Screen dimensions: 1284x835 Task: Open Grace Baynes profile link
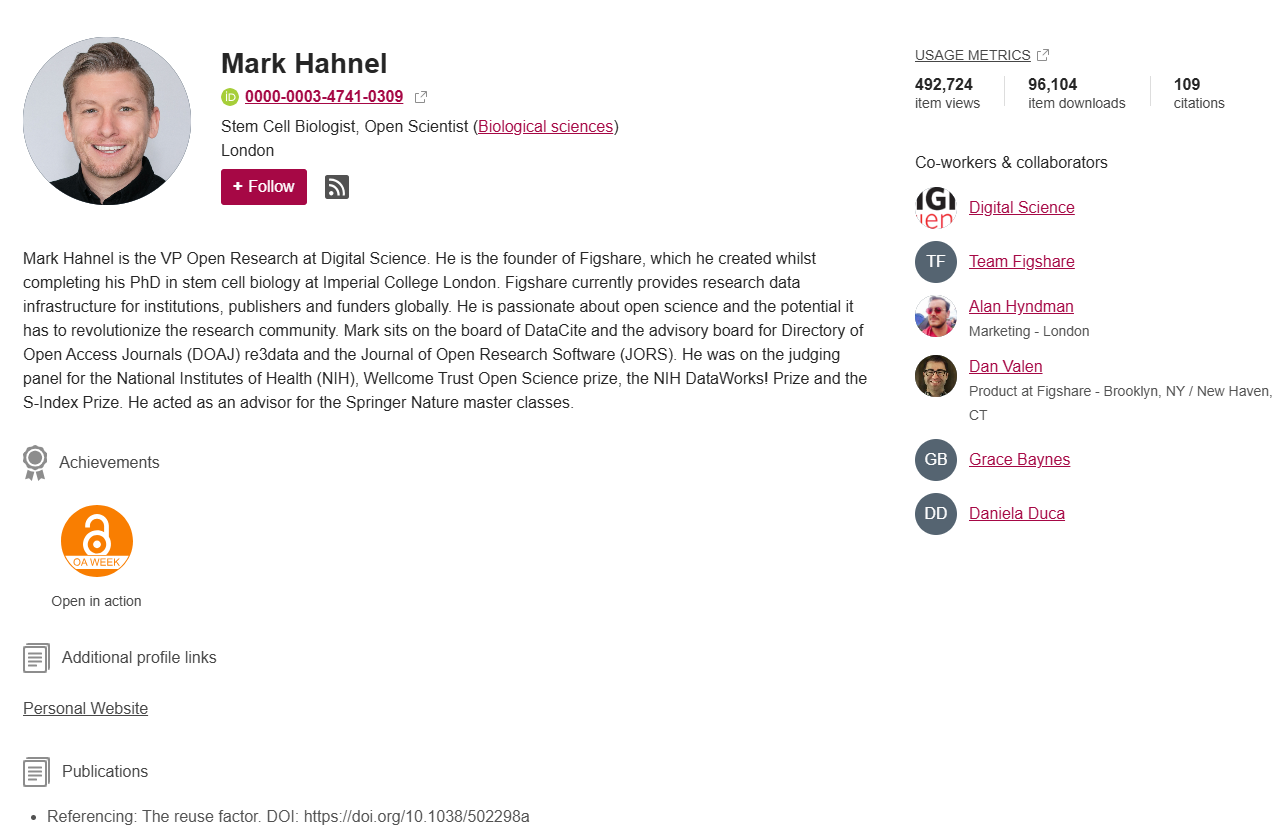pyautogui.click(x=1019, y=459)
